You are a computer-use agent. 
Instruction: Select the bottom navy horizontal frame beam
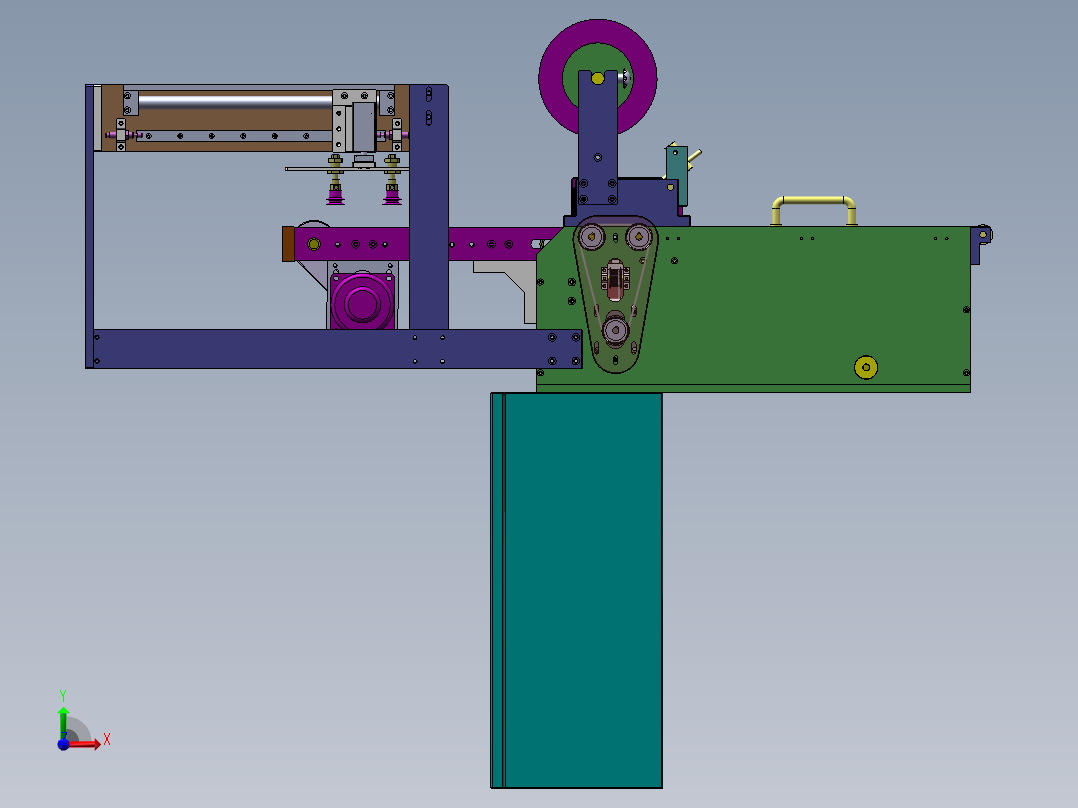[337, 349]
